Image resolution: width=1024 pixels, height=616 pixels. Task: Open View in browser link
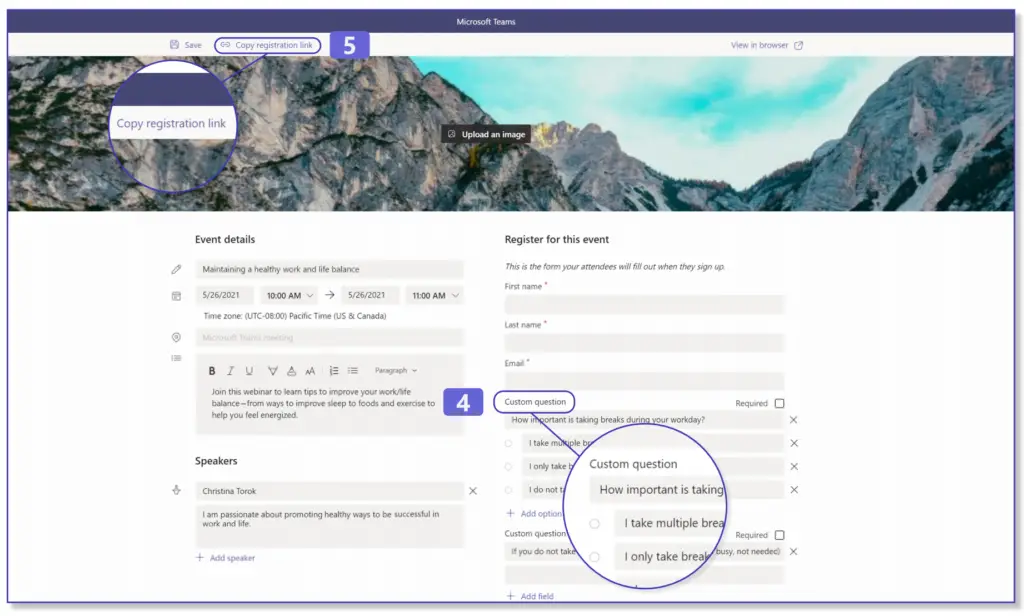759,45
